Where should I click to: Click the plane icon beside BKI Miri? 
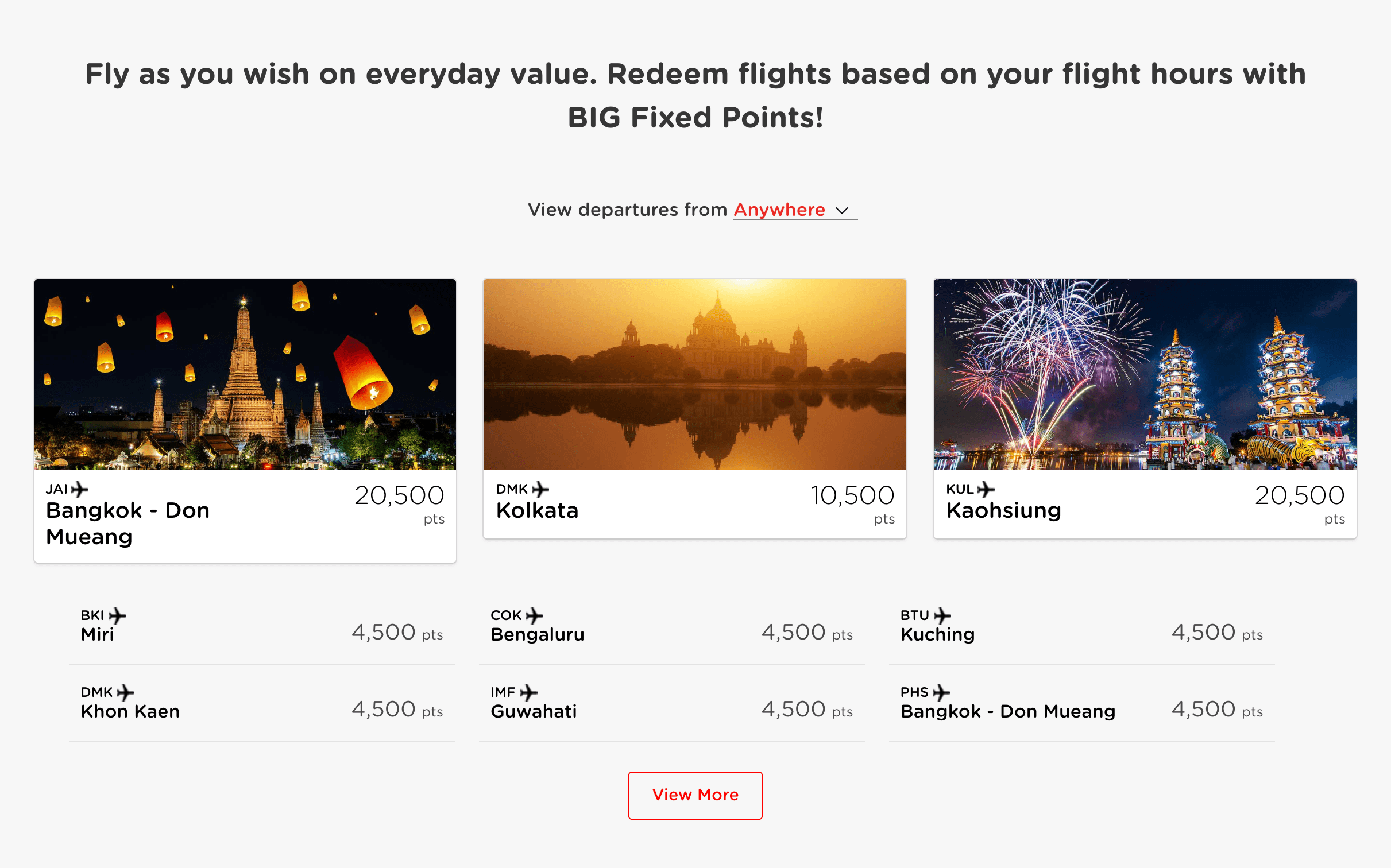[118, 615]
